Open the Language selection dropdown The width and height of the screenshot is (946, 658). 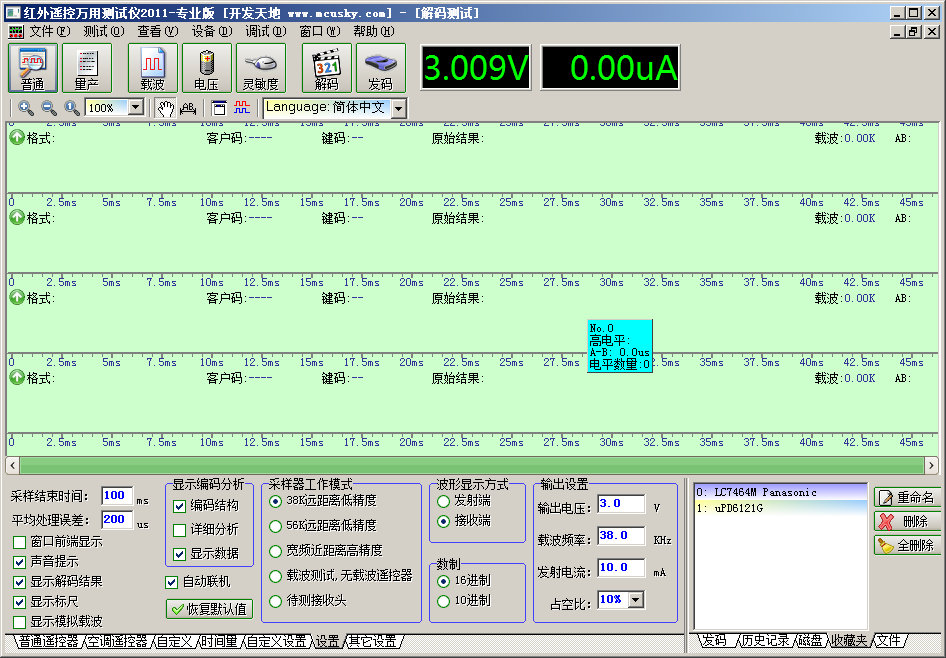click(x=398, y=108)
